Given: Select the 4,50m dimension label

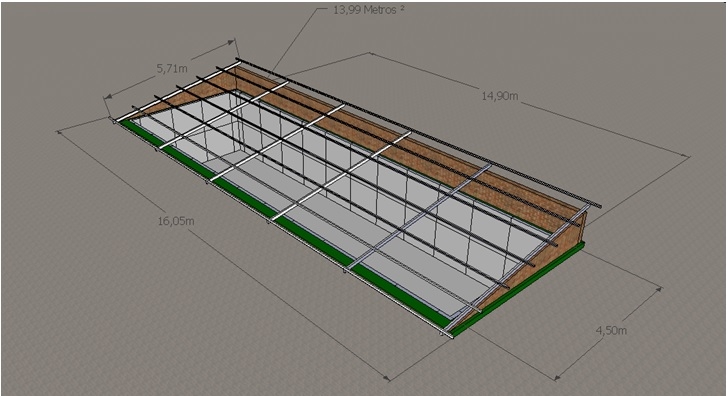Looking at the screenshot, I should [x=611, y=330].
